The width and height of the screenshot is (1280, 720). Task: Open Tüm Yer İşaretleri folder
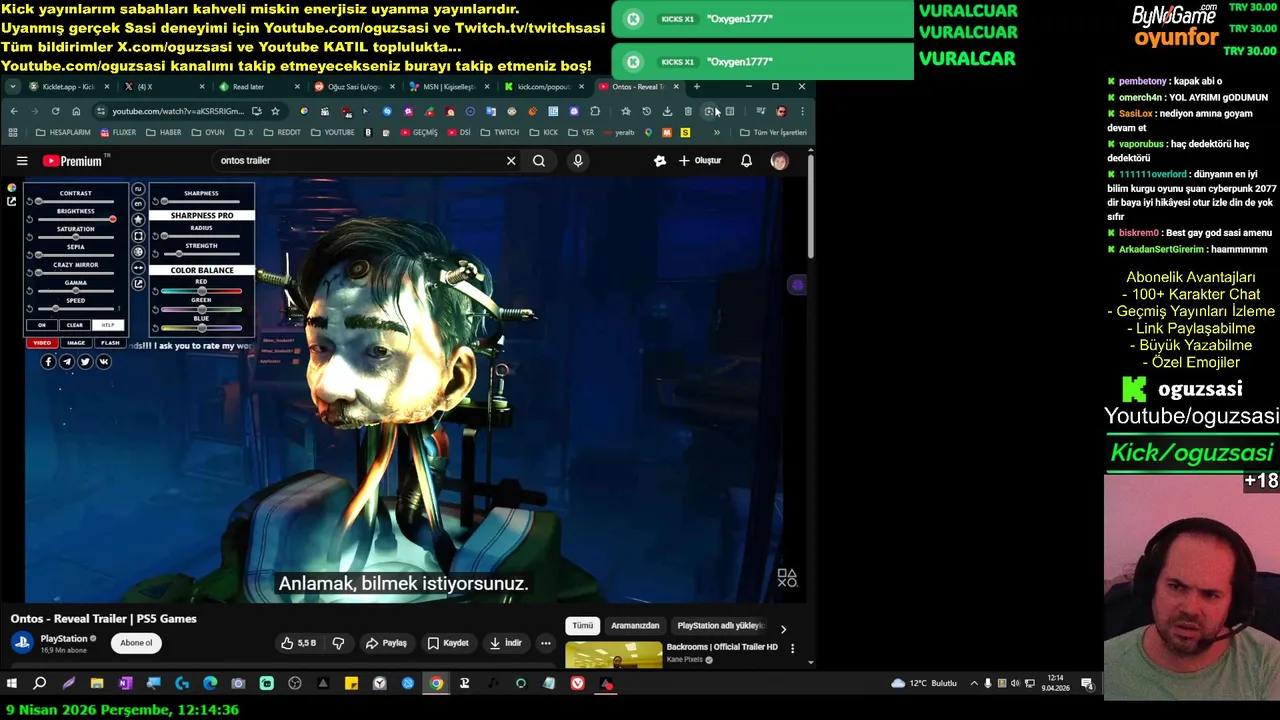click(773, 132)
